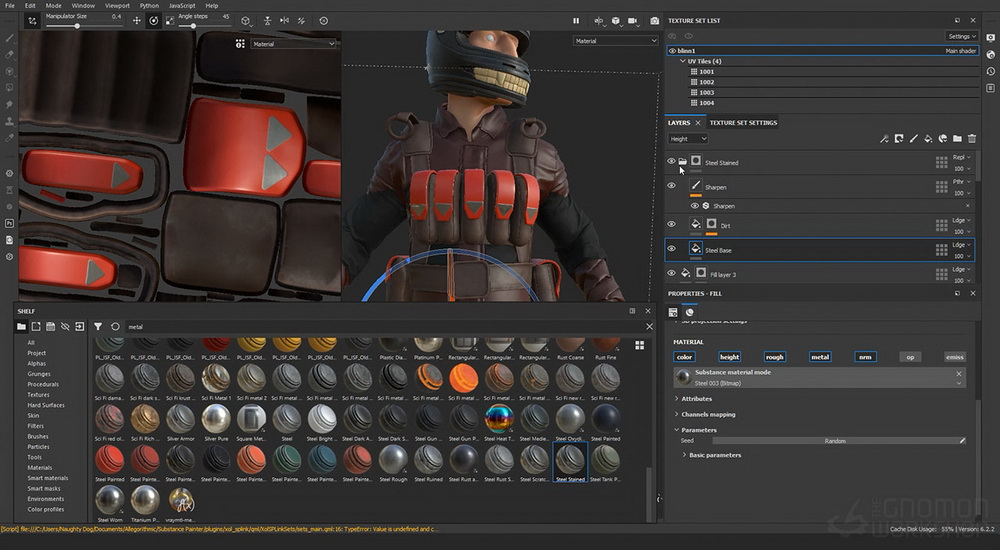Collapse the Parameters section
1000x550 pixels.
click(x=677, y=430)
